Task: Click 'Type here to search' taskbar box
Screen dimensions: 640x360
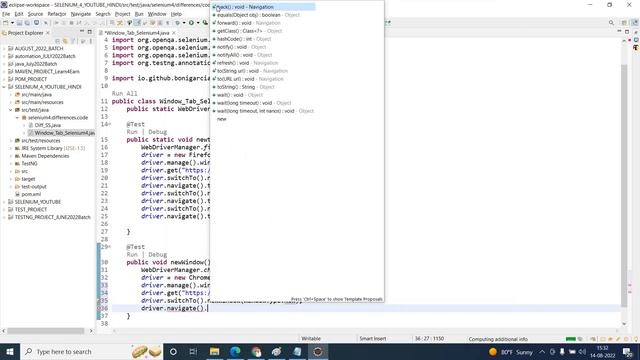Action: click(x=91, y=351)
